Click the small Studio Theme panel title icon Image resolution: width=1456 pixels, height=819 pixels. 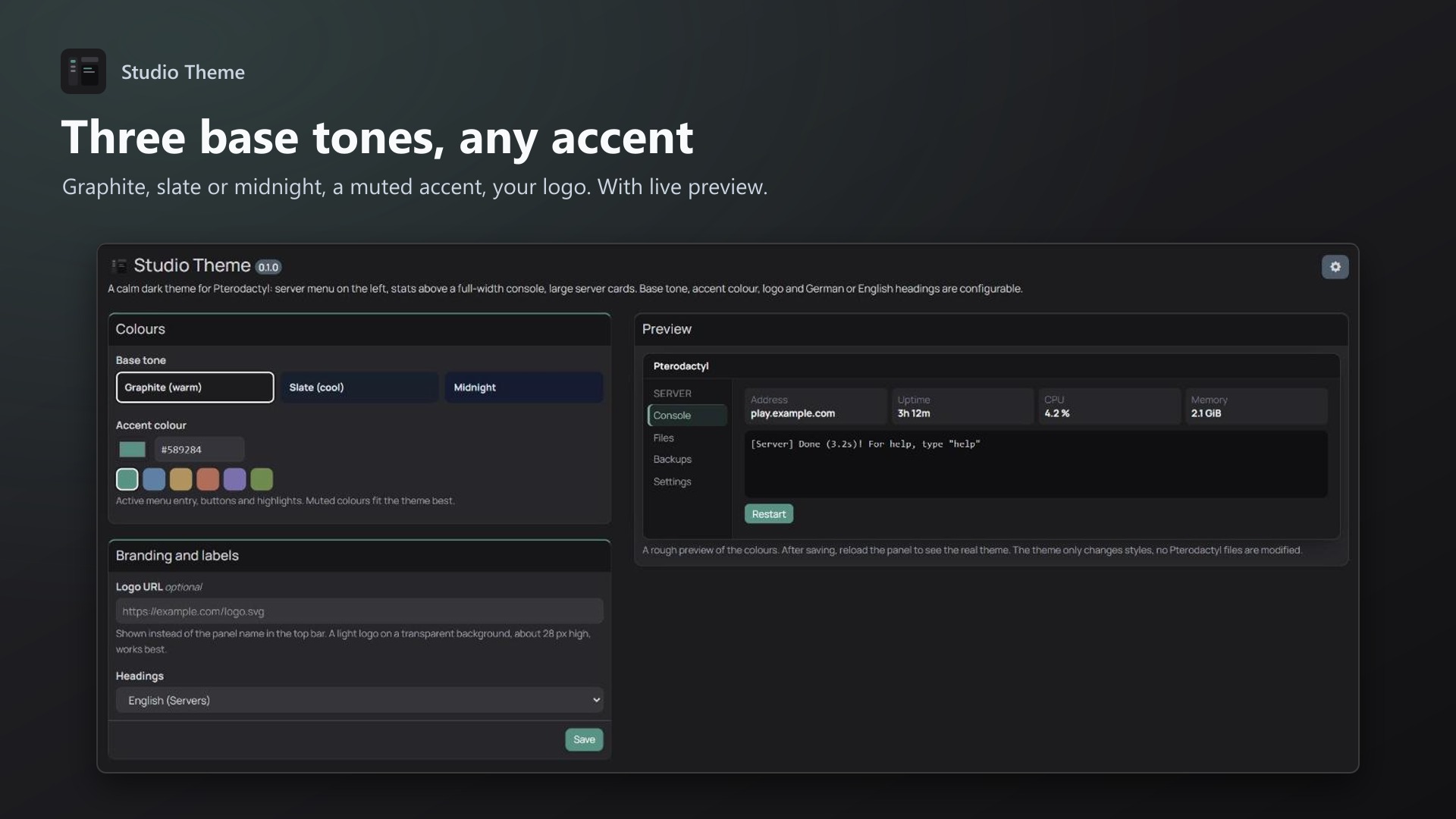tap(119, 265)
